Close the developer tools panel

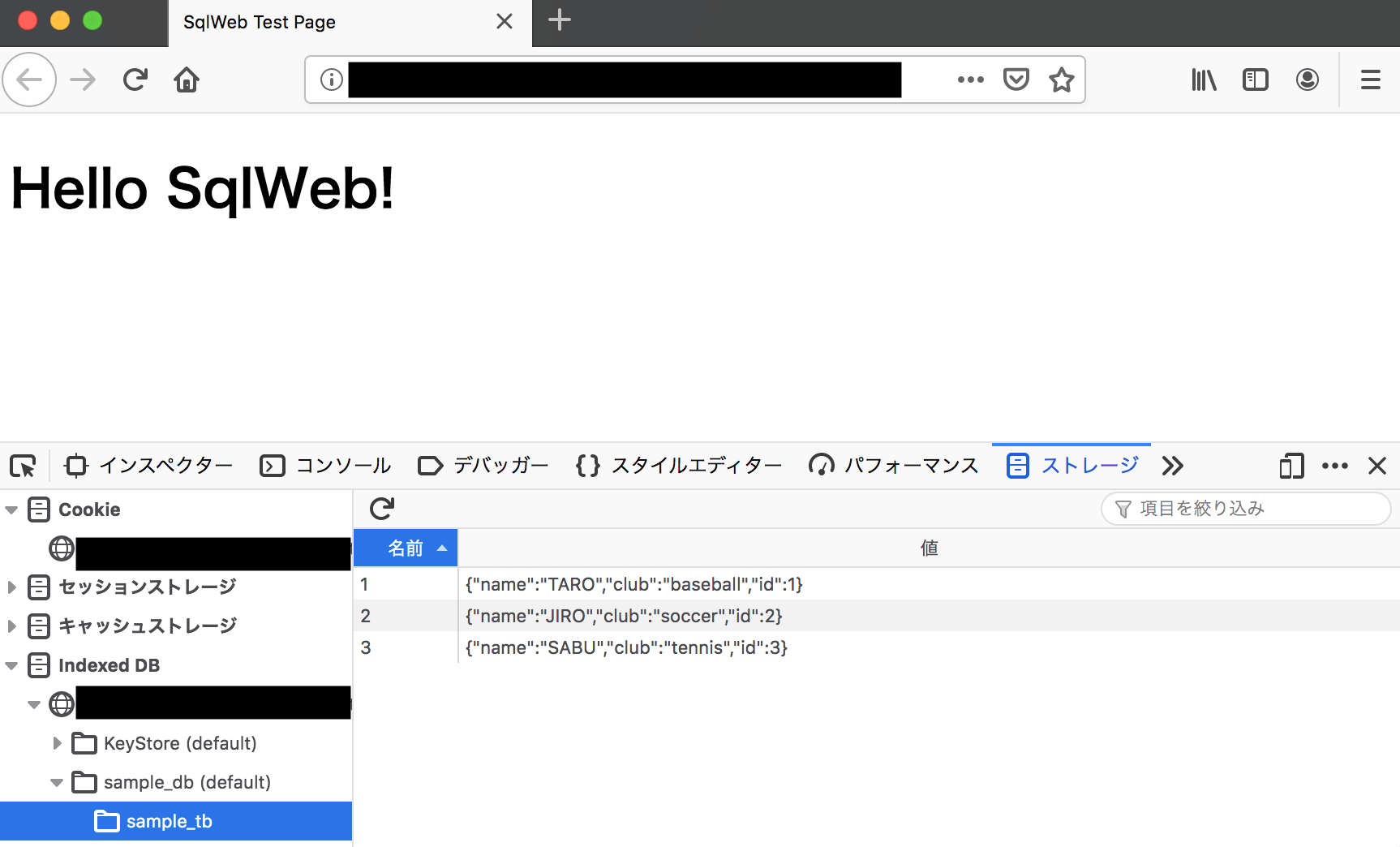pos(1376,466)
